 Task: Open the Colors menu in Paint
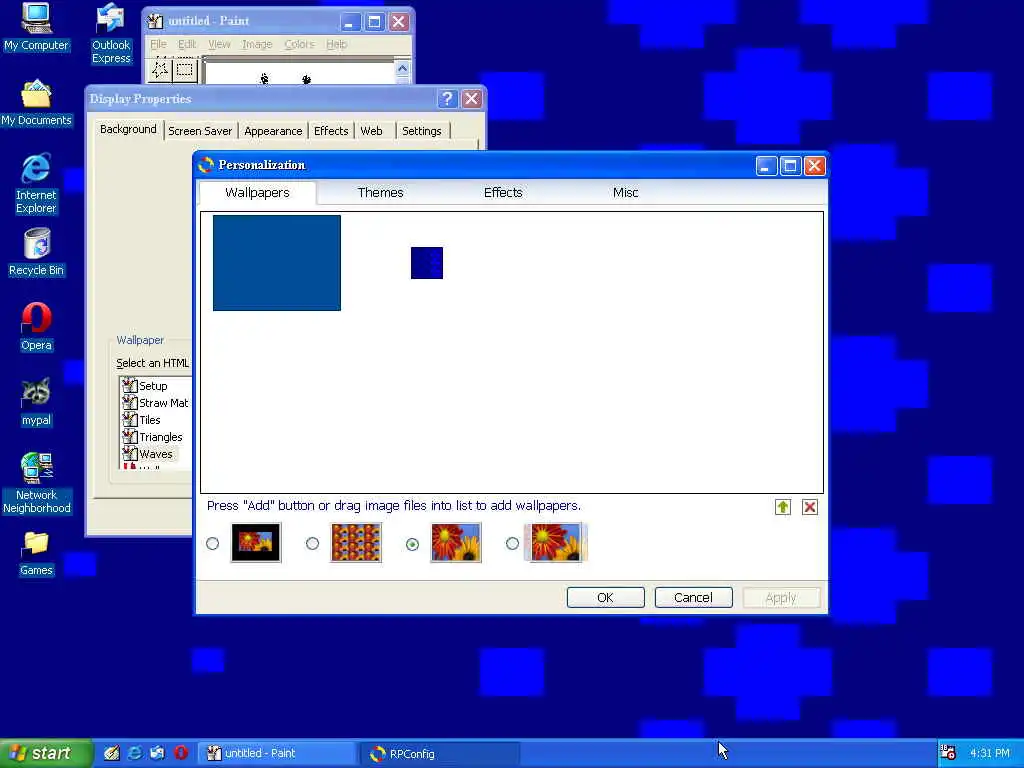click(299, 44)
